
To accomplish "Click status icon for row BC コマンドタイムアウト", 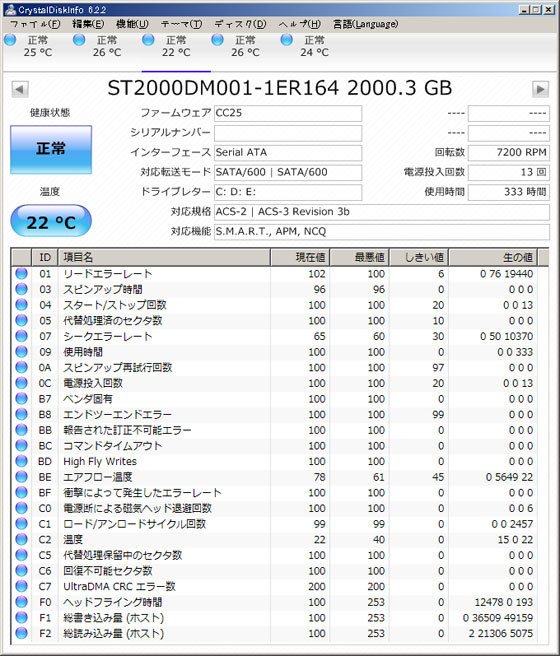I will pyautogui.click(x=21, y=446).
